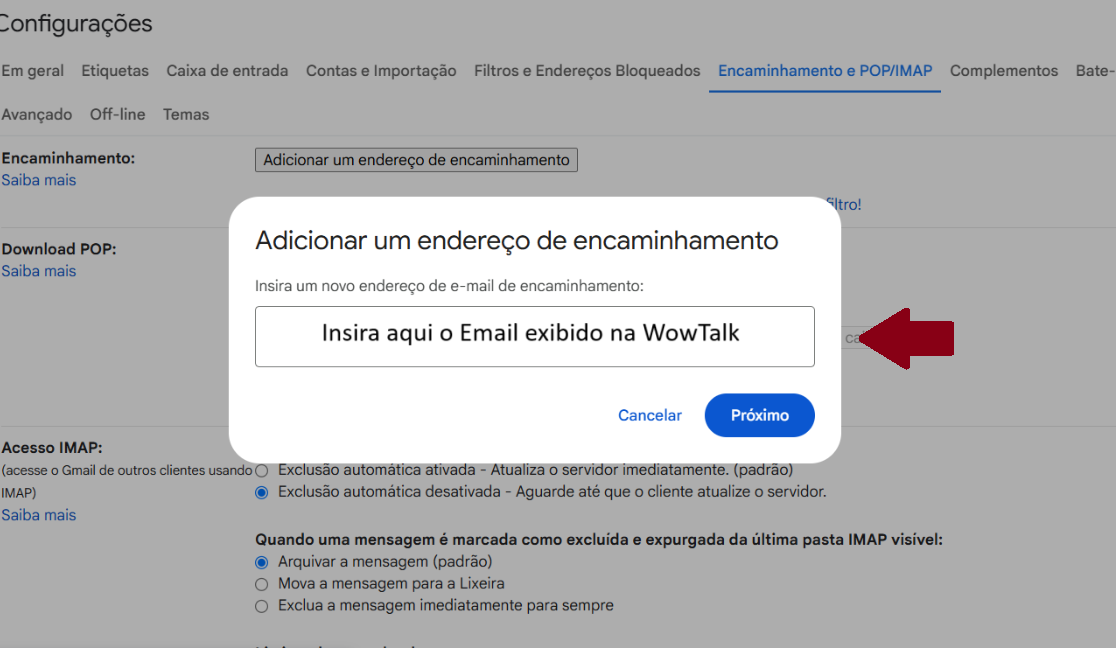The width and height of the screenshot is (1116, 648).
Task: Select Exclusão automática ativada radio option
Action: [262, 470]
